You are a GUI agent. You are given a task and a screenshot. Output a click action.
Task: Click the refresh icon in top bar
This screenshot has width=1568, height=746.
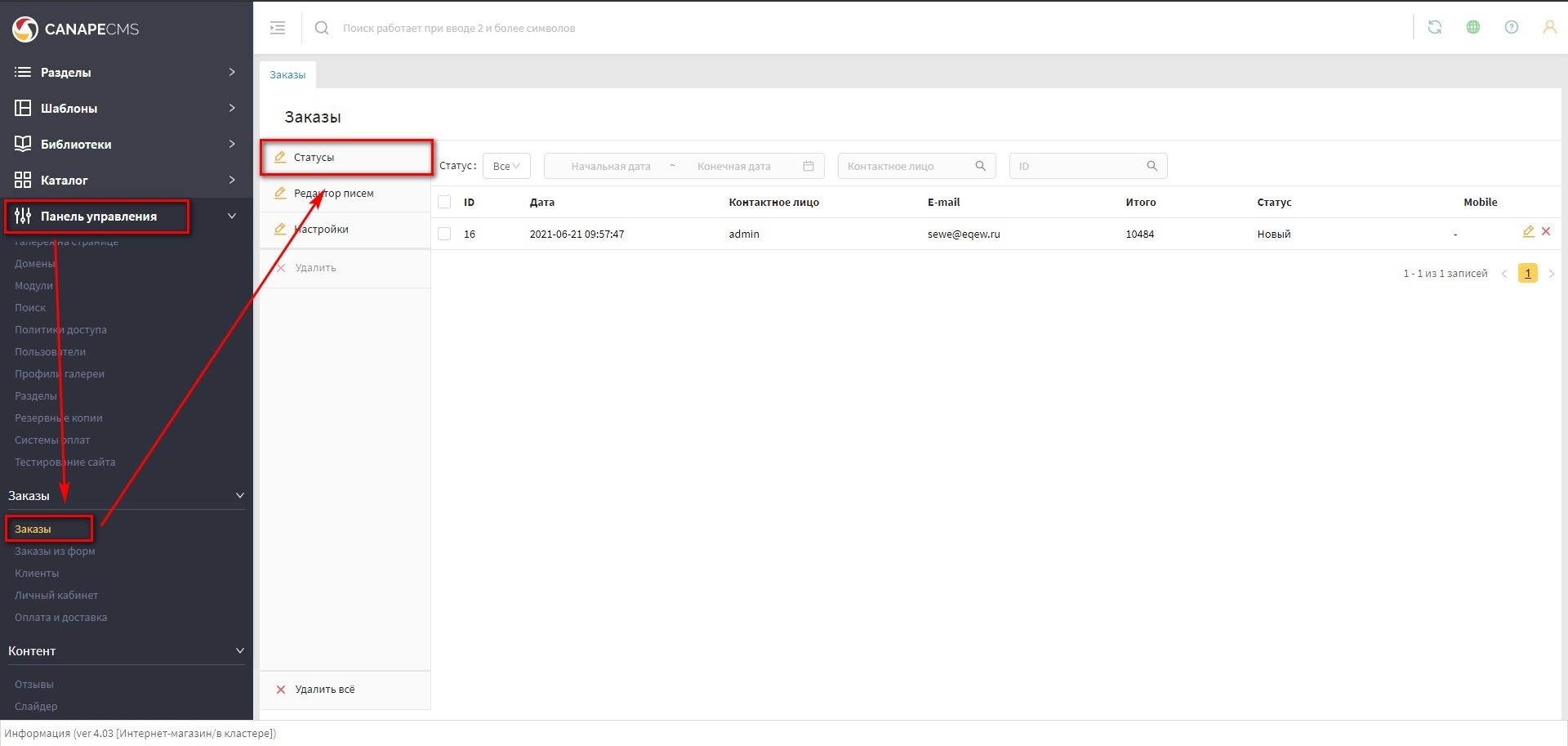click(x=1434, y=27)
